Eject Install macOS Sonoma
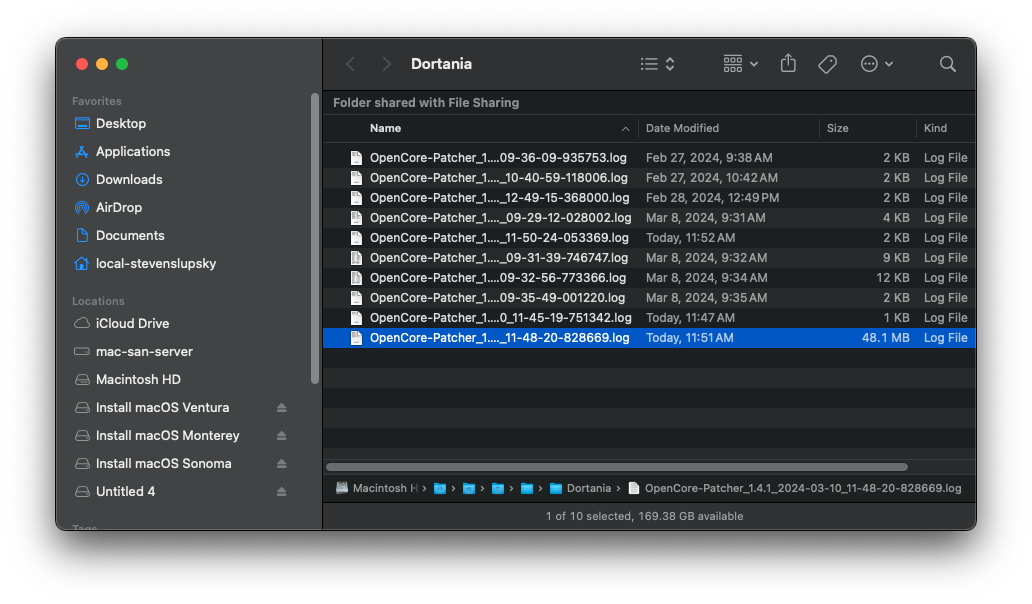Image resolution: width=1032 pixels, height=604 pixels. (282, 464)
